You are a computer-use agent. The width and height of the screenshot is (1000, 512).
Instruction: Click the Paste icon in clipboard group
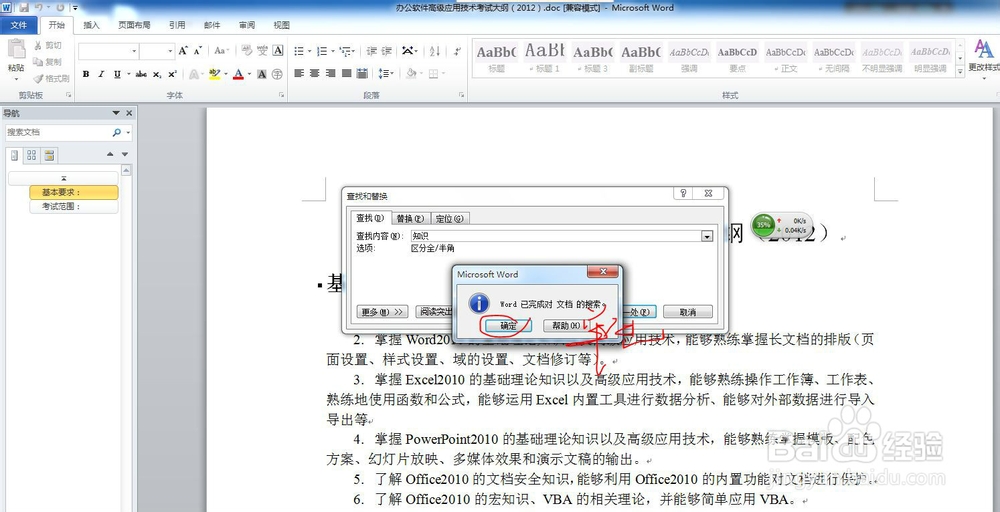[16, 50]
